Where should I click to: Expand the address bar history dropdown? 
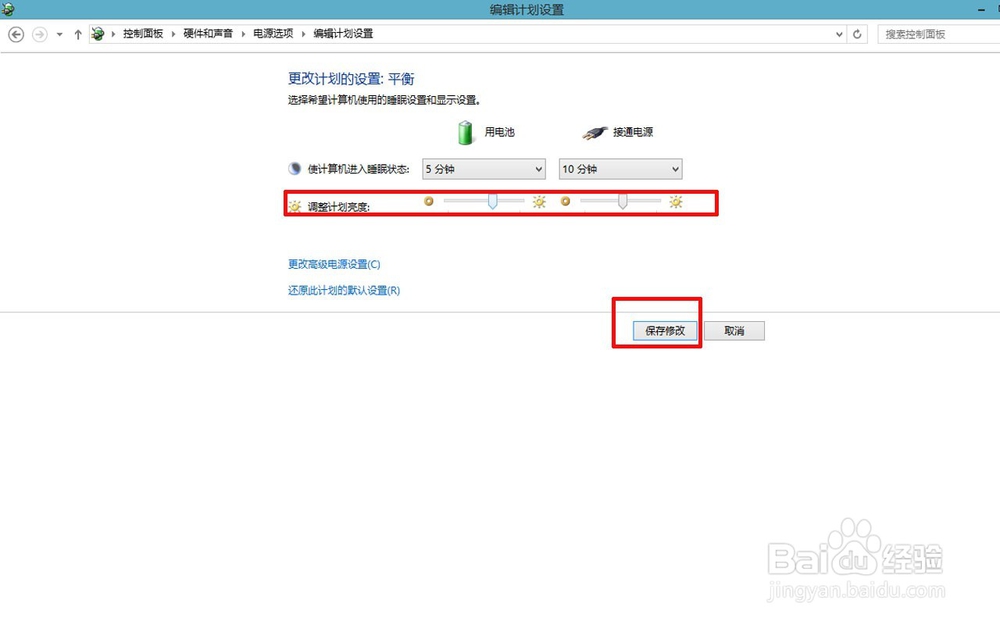pyautogui.click(x=839, y=33)
